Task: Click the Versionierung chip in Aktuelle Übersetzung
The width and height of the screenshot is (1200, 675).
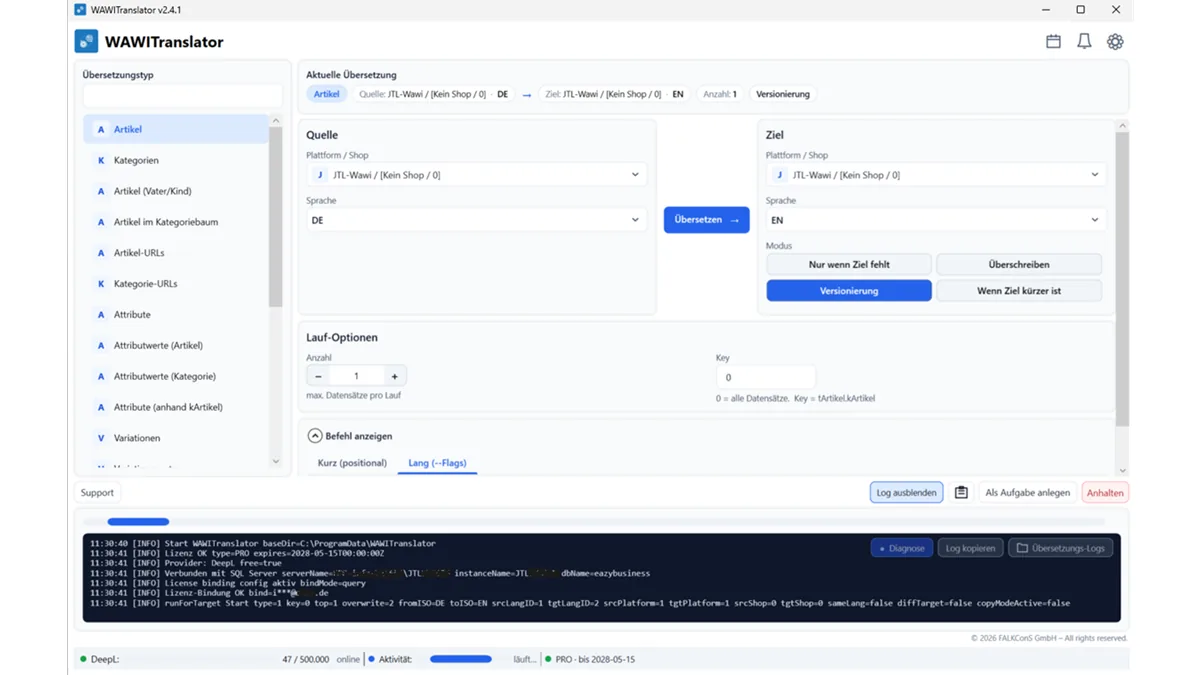Action: [783, 94]
